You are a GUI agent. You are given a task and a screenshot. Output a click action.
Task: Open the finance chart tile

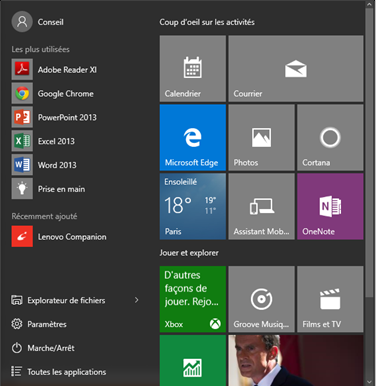point(193,360)
